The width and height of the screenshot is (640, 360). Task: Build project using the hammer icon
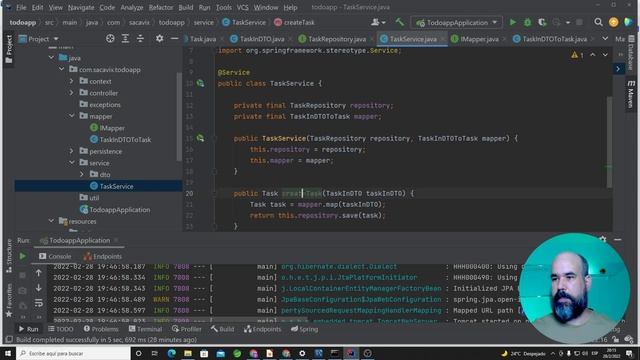click(x=399, y=22)
